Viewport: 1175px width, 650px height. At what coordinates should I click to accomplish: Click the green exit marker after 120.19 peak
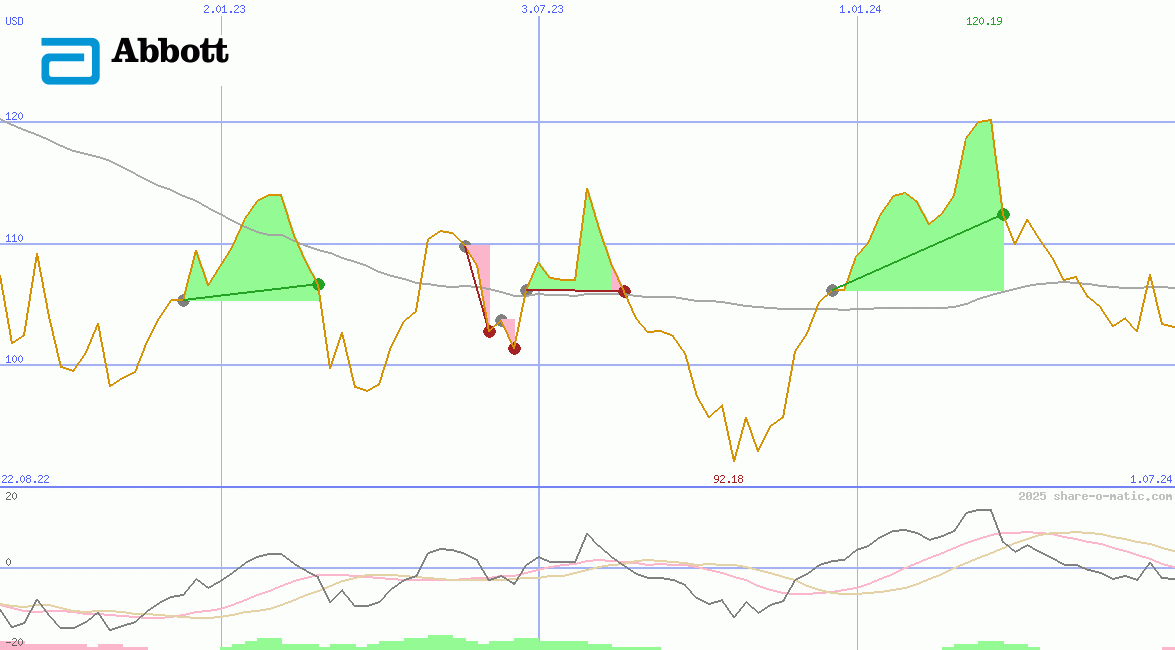pyautogui.click(x=1003, y=215)
